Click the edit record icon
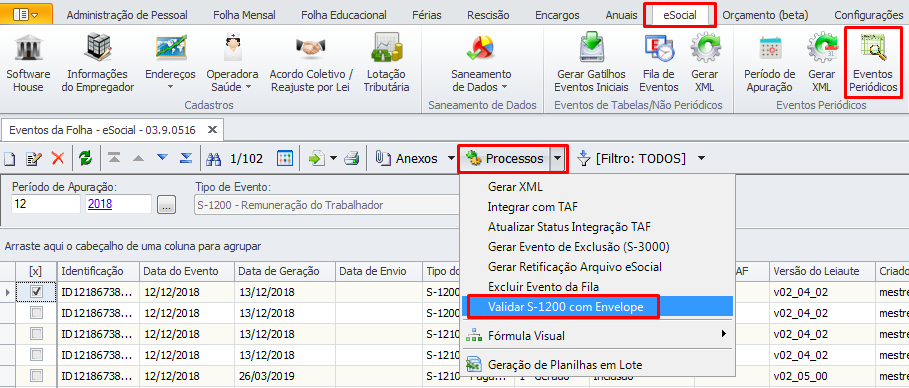This screenshot has height=388, width=909. pyautogui.click(x=34, y=158)
